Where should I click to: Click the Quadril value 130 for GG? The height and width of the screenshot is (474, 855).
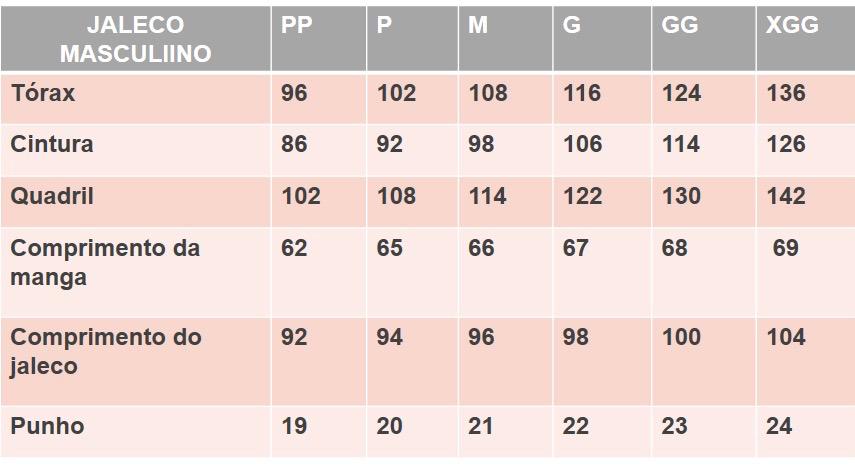[x=681, y=196]
